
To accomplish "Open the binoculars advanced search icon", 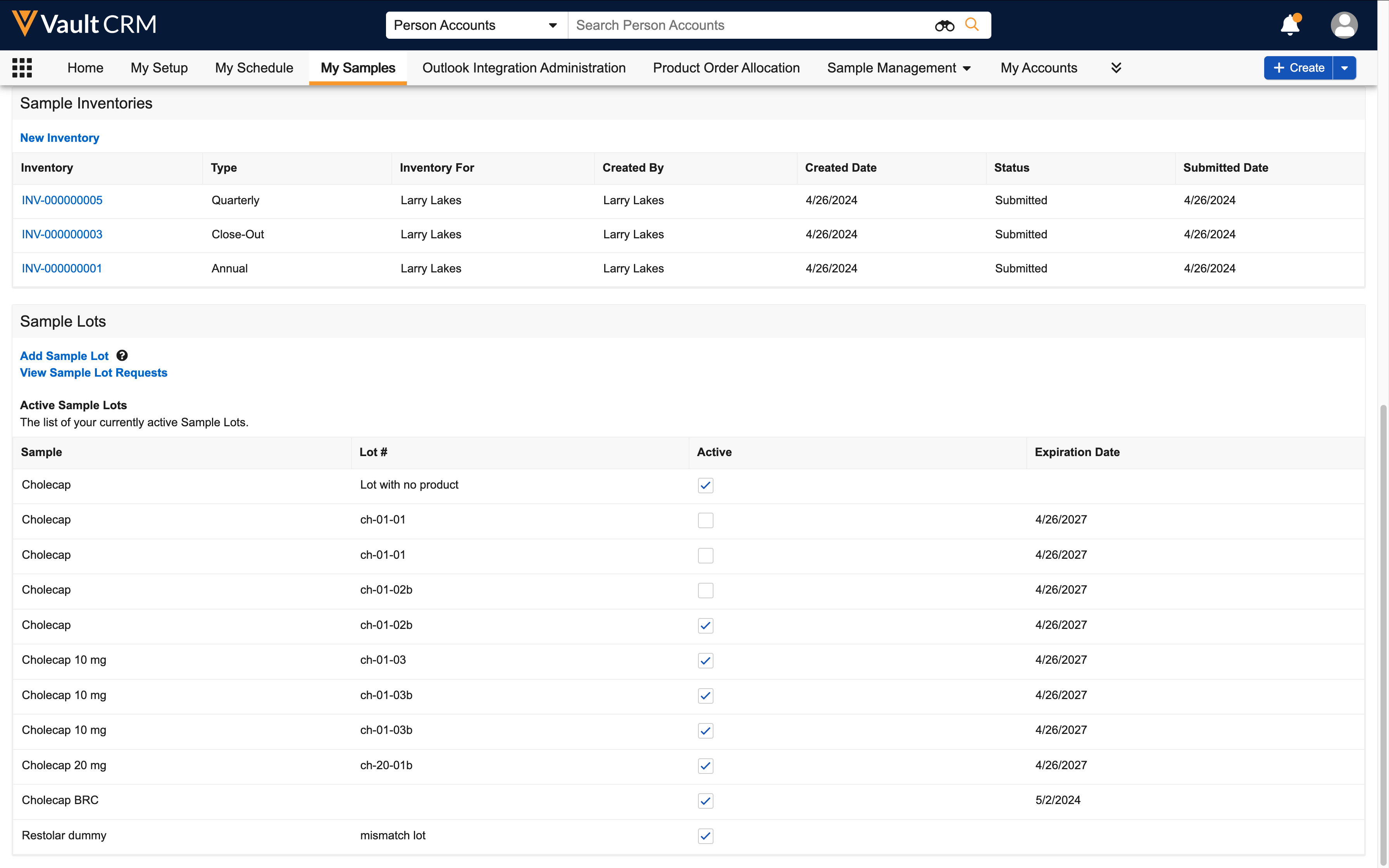I will coord(944,25).
